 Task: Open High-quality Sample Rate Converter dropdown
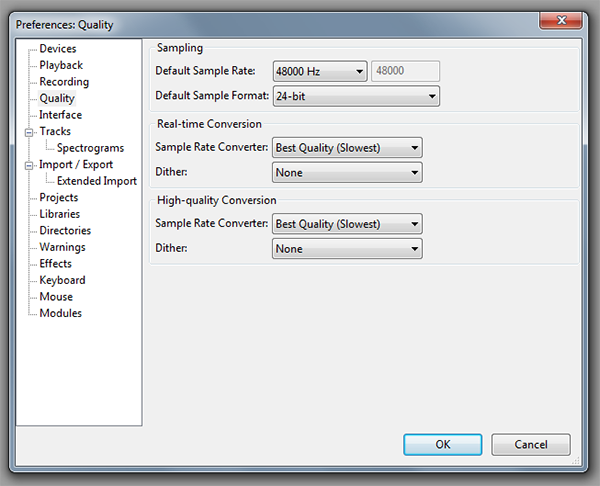point(346,224)
